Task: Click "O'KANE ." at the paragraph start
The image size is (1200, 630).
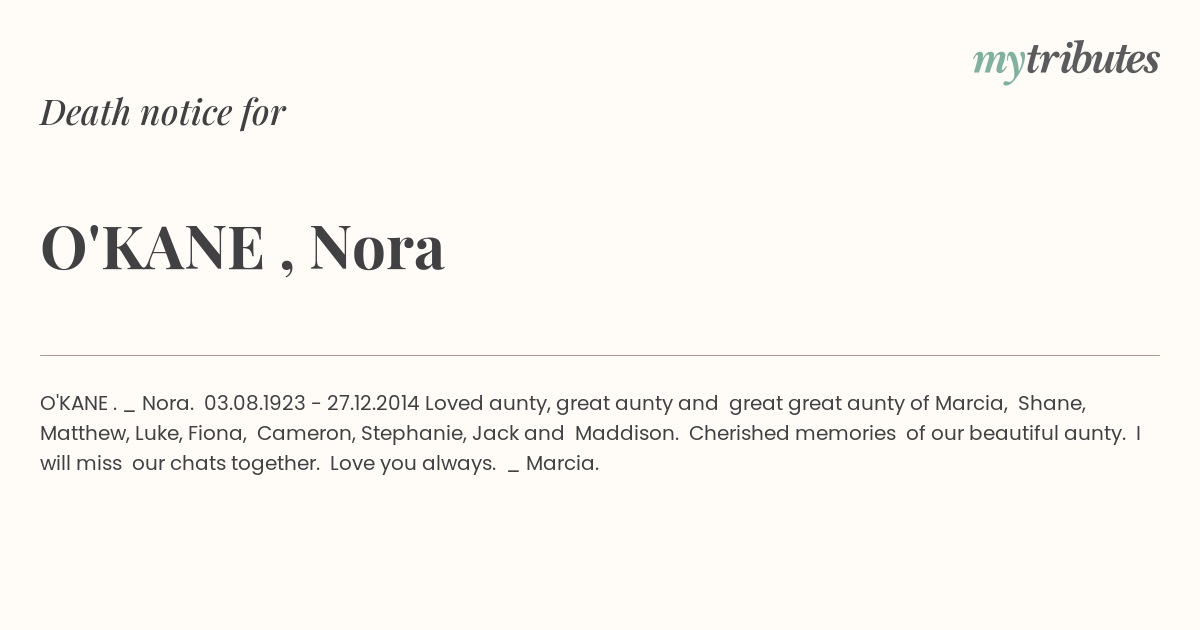Action: coord(79,403)
